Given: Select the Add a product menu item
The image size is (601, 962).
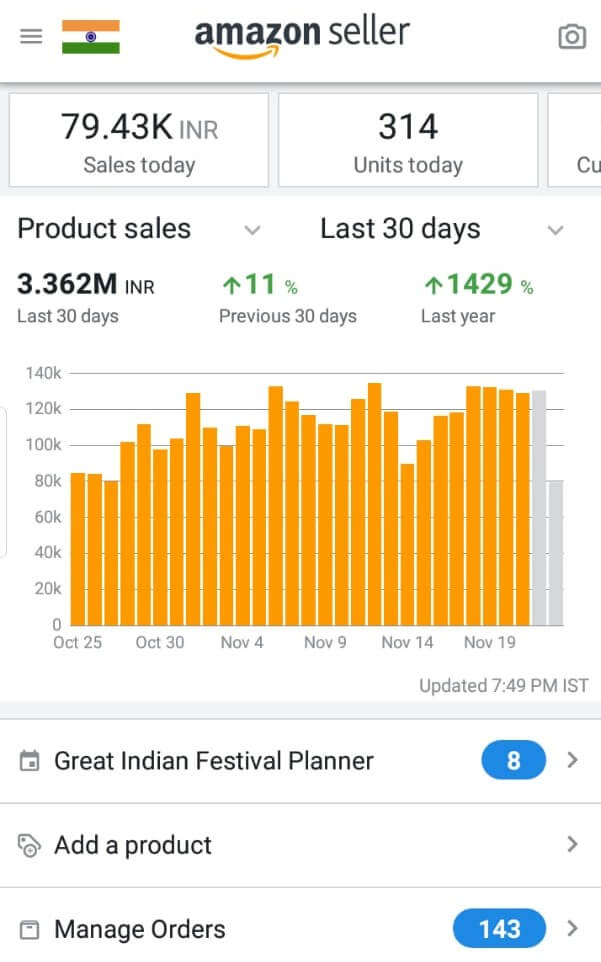Looking at the screenshot, I should (133, 846).
